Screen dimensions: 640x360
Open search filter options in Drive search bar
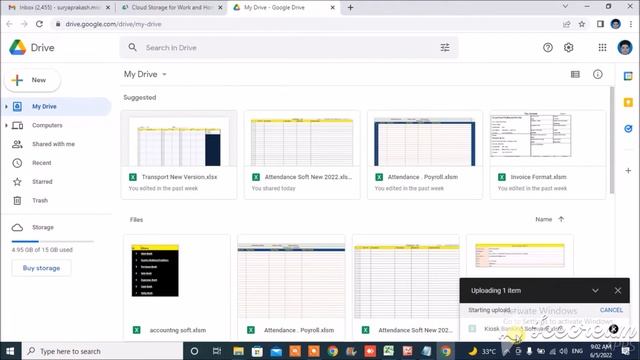(x=445, y=48)
